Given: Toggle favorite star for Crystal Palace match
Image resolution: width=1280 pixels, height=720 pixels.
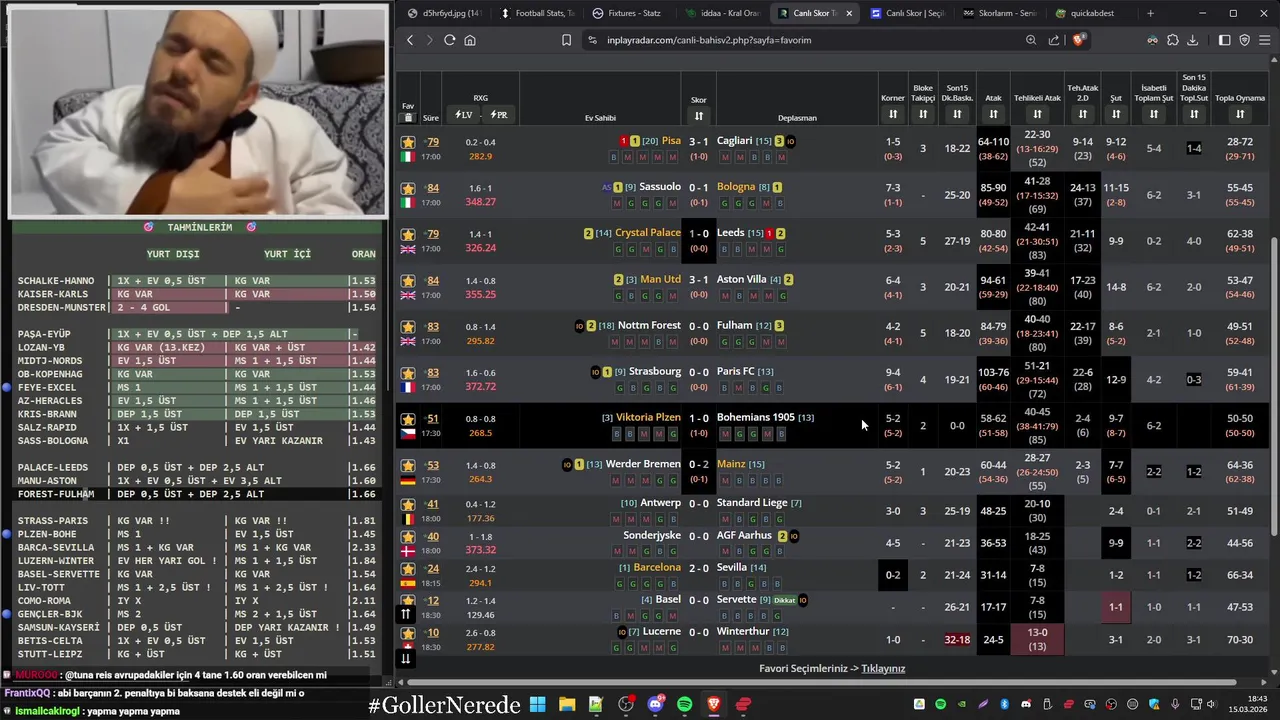Looking at the screenshot, I should point(408,234).
